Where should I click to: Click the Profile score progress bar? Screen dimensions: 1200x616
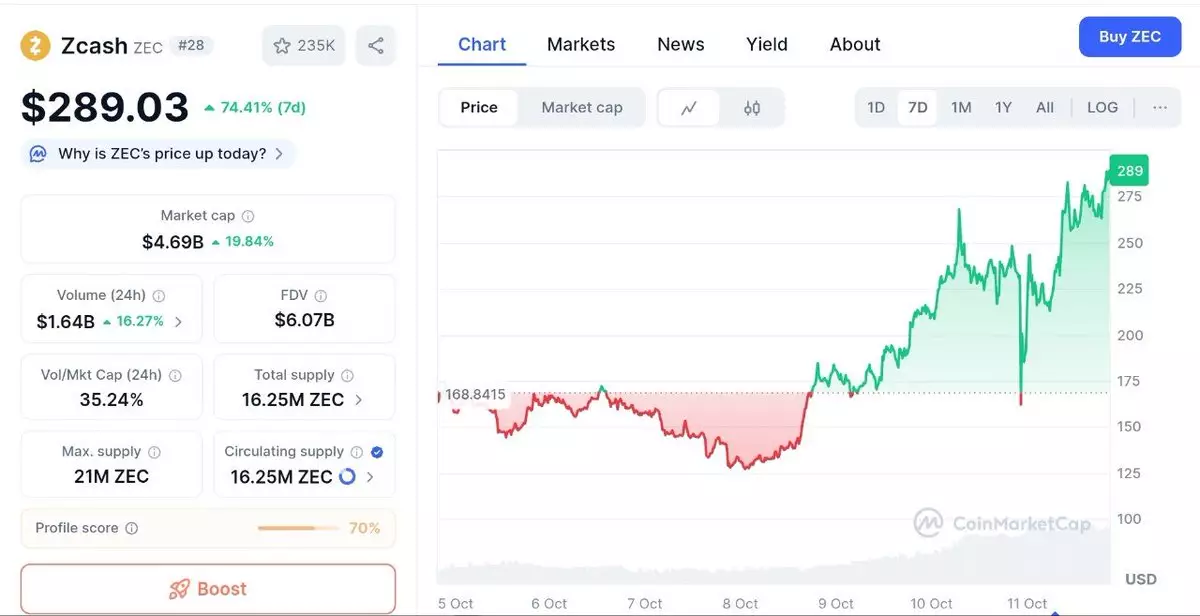pyautogui.click(x=298, y=528)
